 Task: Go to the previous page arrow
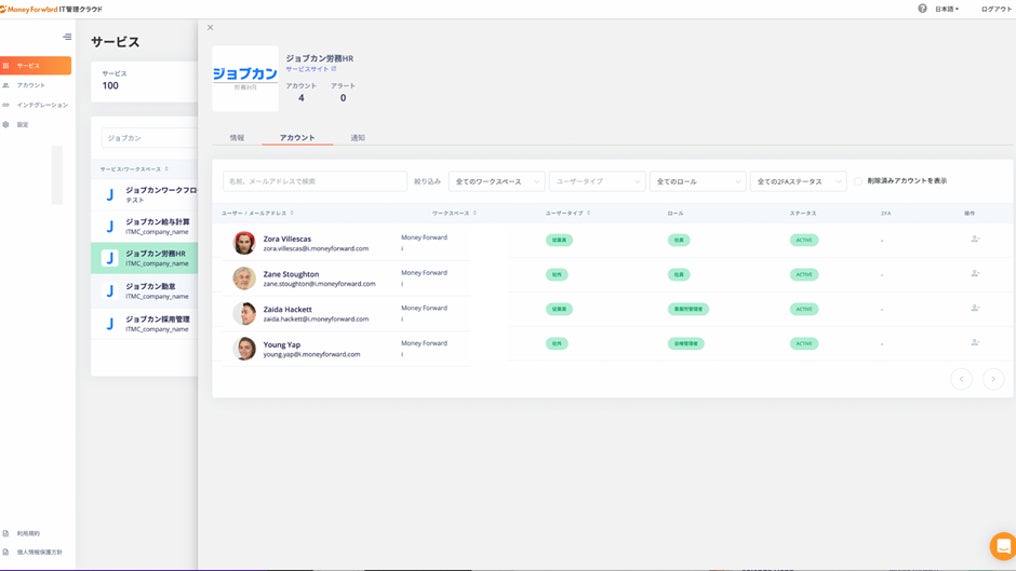(x=961, y=378)
